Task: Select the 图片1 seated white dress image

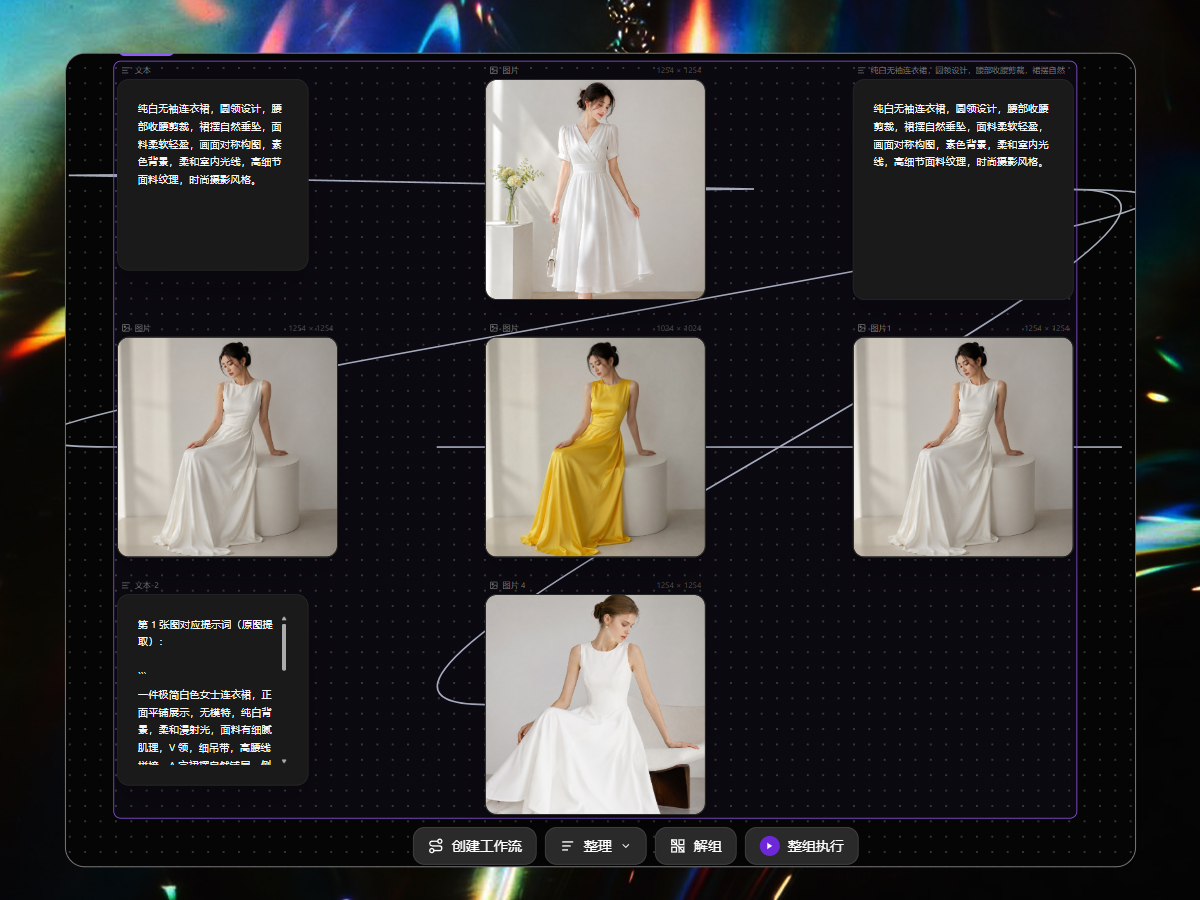Action: click(963, 447)
